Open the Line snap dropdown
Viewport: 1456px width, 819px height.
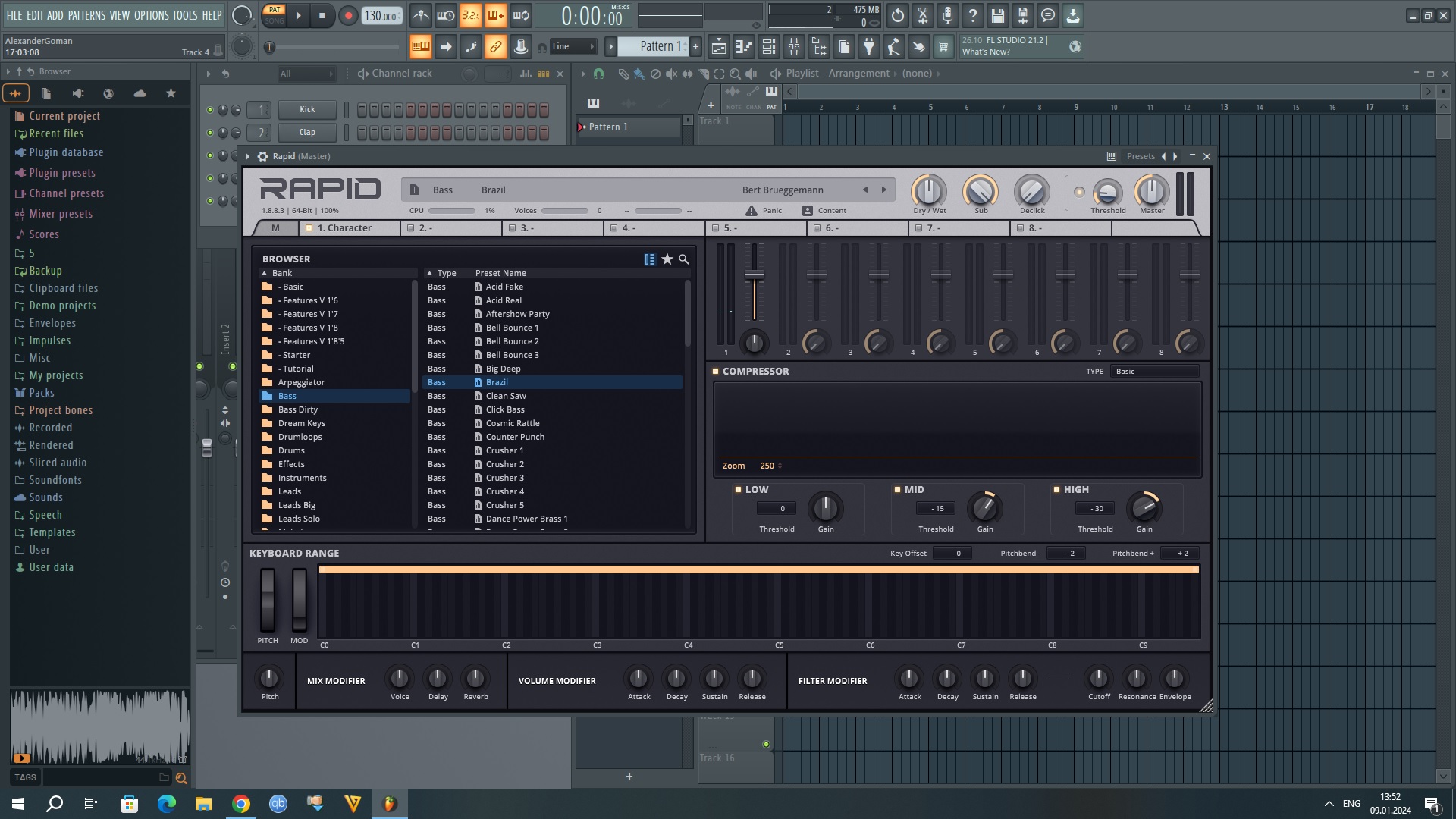click(x=573, y=47)
